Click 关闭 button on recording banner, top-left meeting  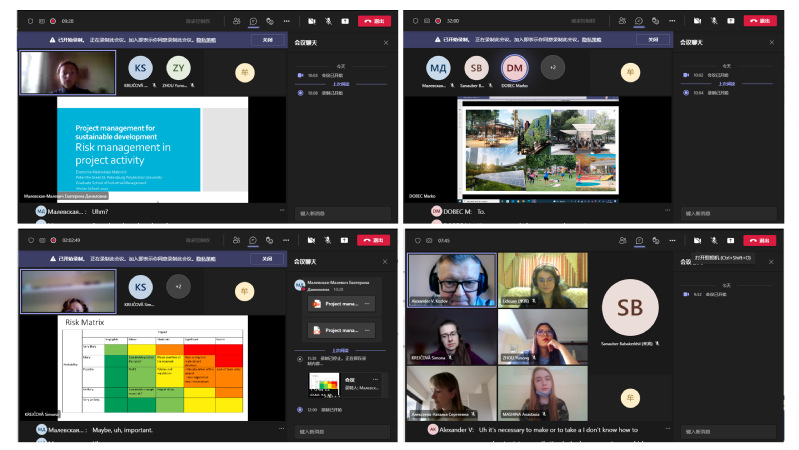coord(266,40)
